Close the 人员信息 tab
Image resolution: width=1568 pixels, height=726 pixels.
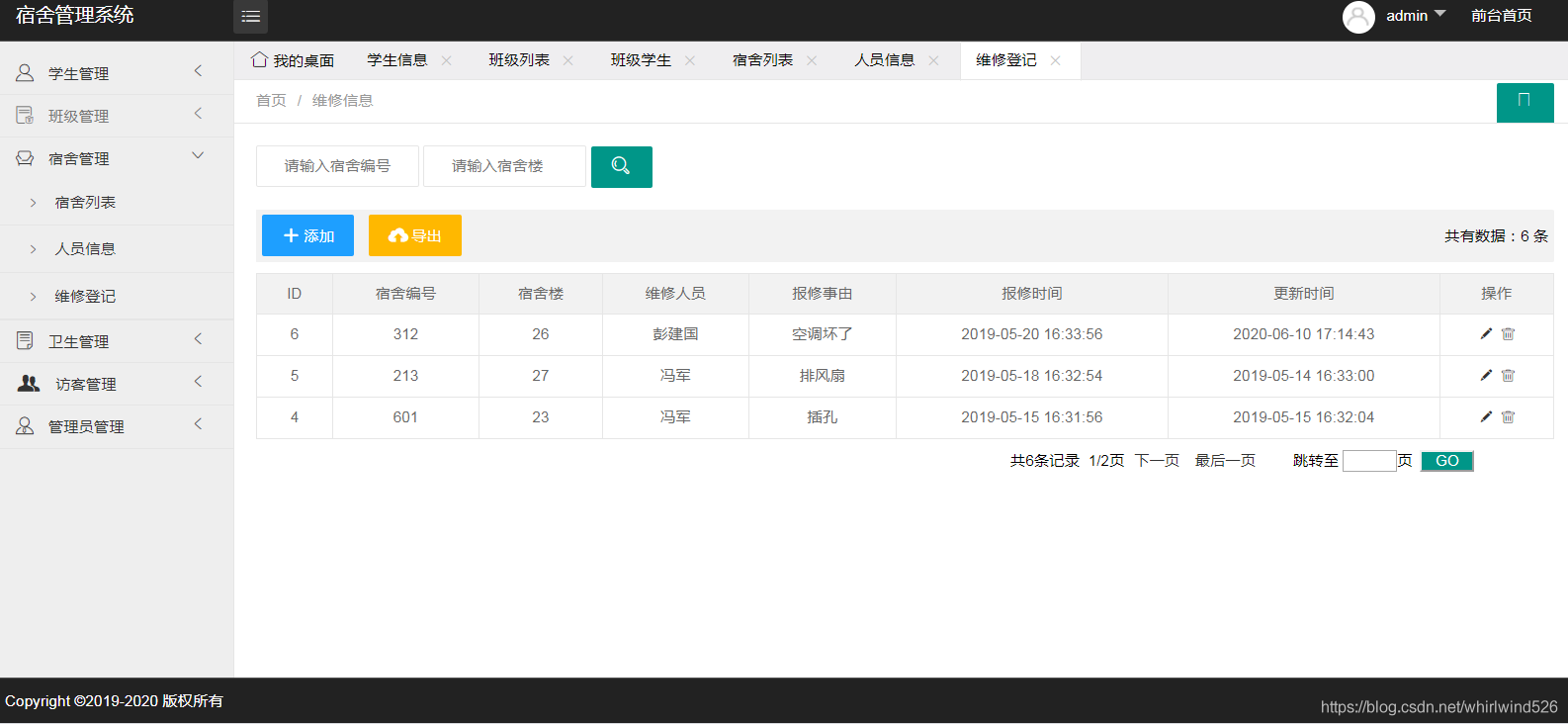(x=933, y=60)
